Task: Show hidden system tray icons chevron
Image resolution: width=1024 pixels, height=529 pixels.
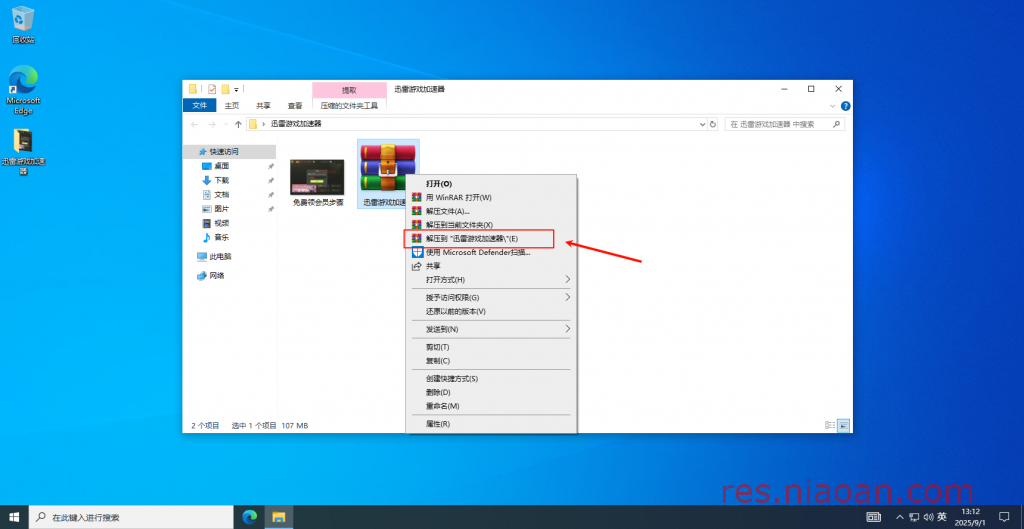Action: pyautogui.click(x=900, y=517)
